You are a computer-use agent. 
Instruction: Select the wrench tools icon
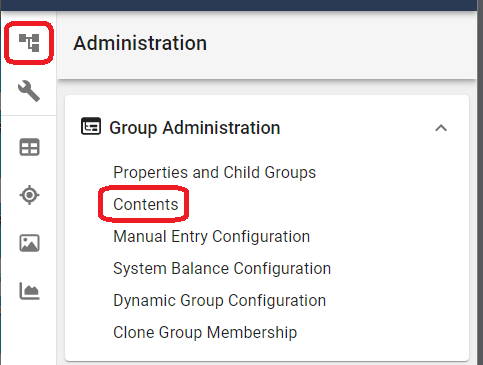click(29, 91)
